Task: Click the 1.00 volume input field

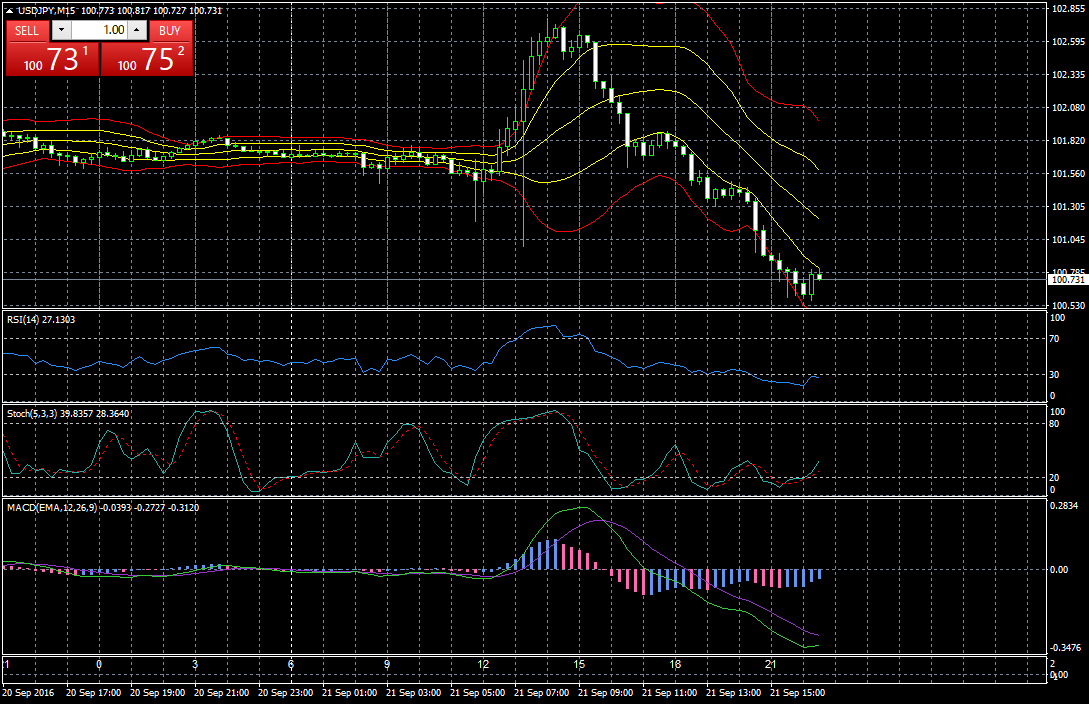Action: pyautogui.click(x=98, y=30)
